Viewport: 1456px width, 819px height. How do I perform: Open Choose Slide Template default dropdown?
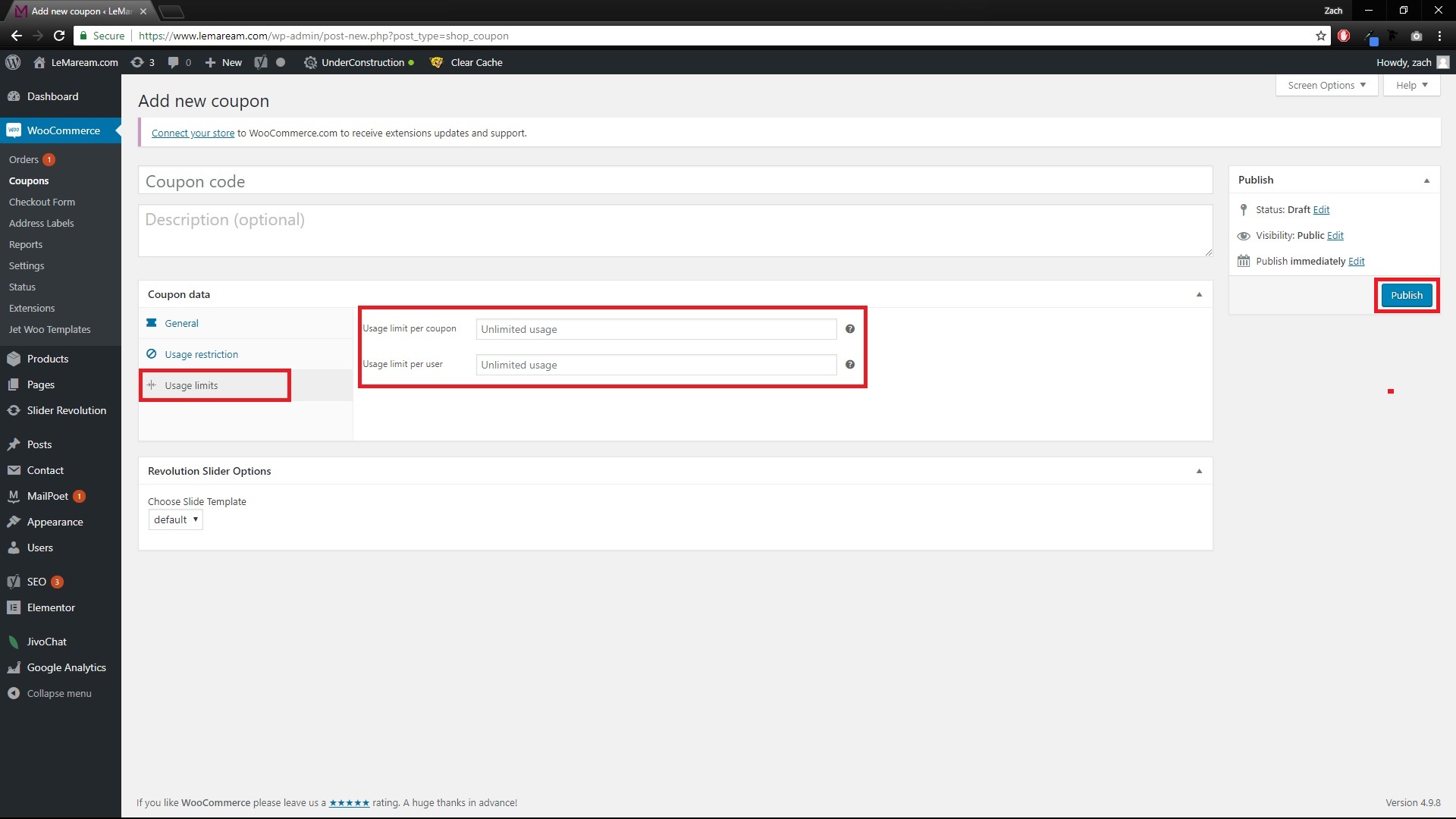click(175, 519)
